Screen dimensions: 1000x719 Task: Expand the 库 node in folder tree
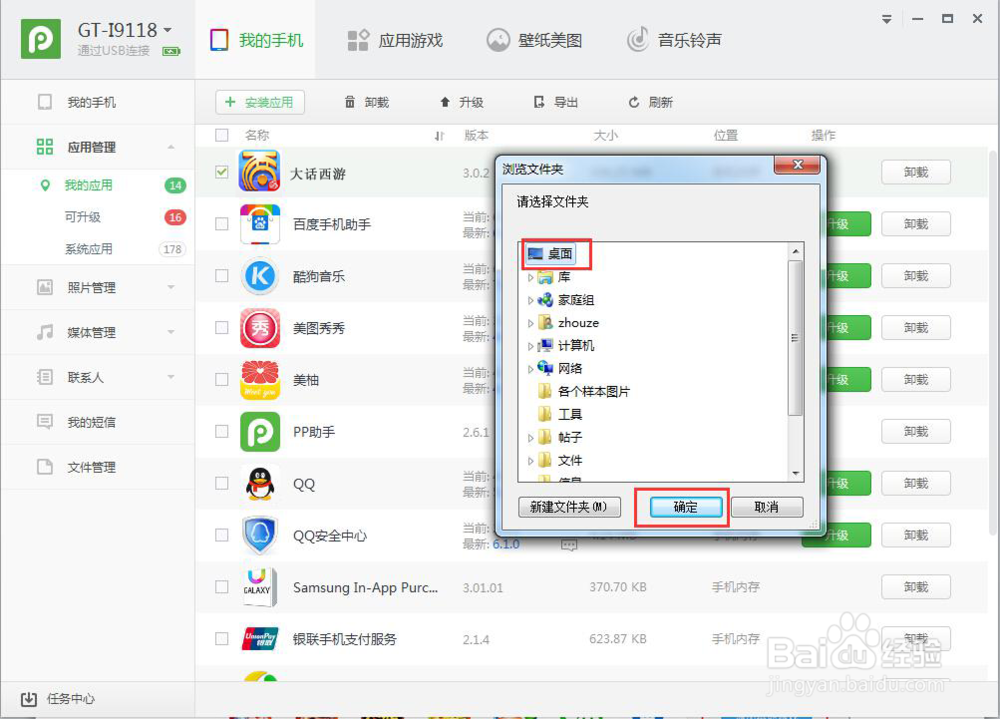click(530, 278)
